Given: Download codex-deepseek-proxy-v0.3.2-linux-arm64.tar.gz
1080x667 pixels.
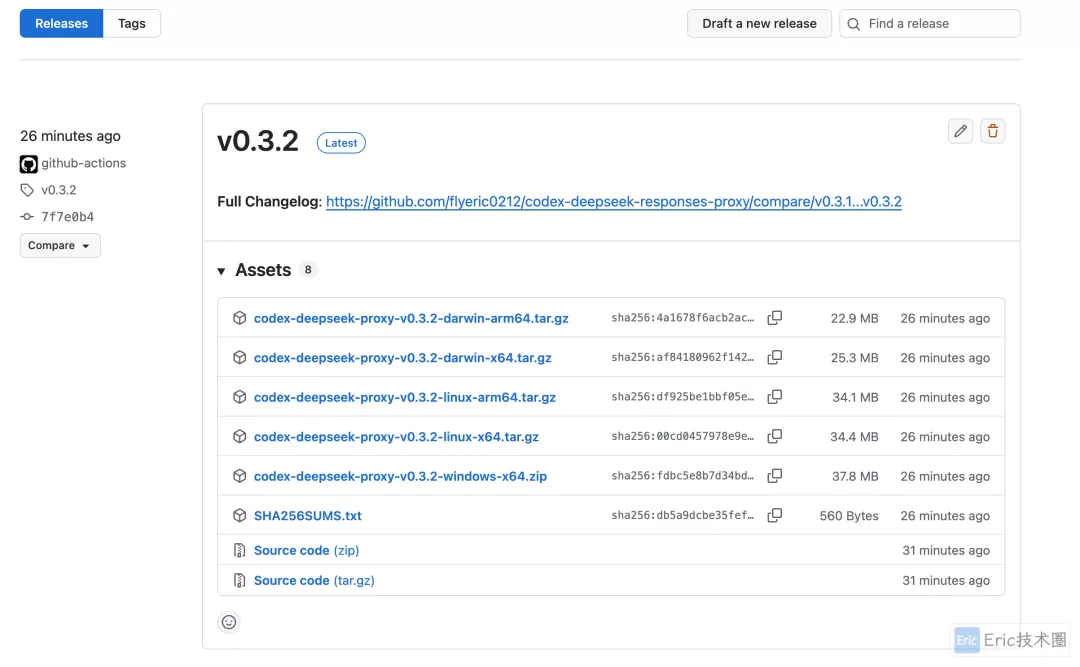Looking at the screenshot, I should [x=404, y=397].
